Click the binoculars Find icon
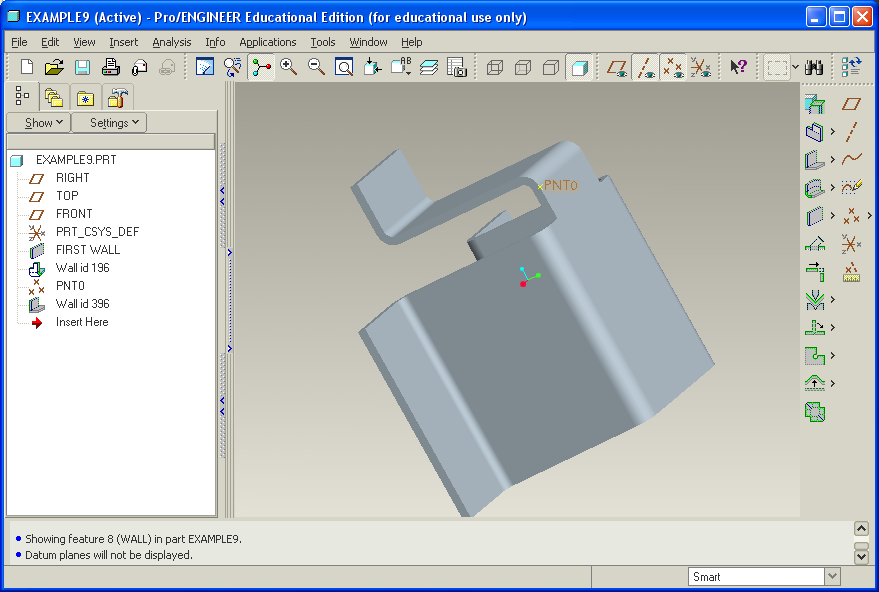 815,67
